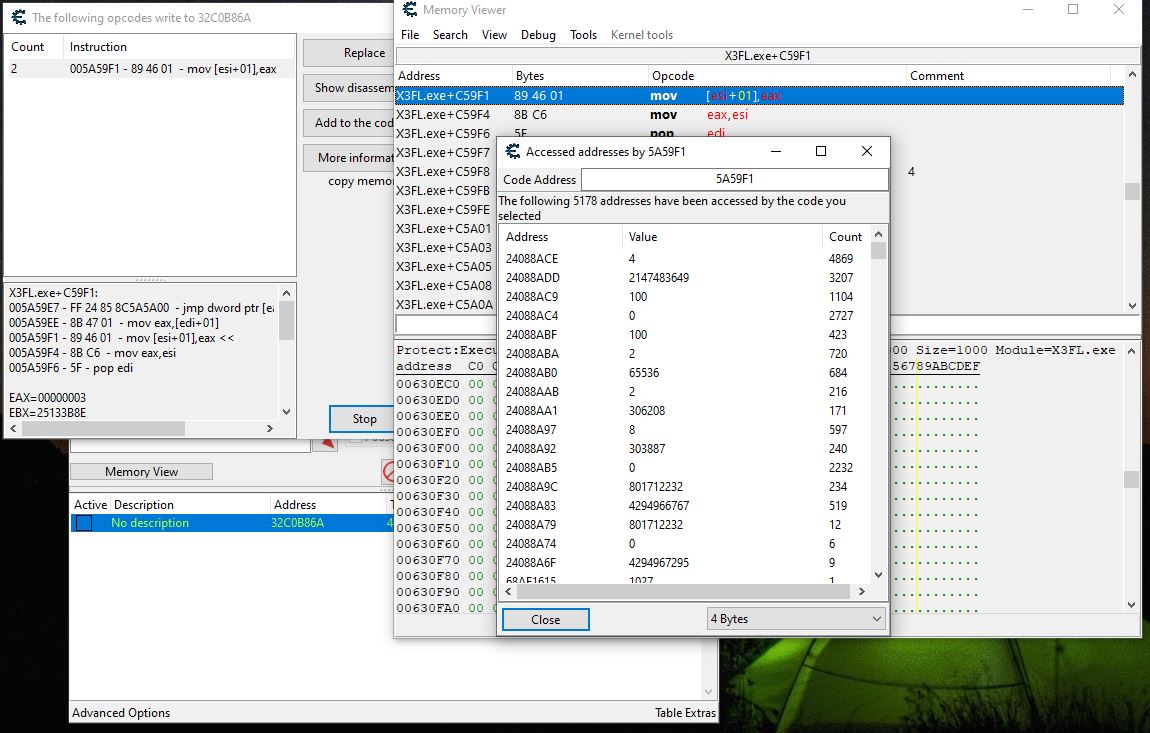Click the Cheat Engine icon in Memory Viewer title
The height and width of the screenshot is (733, 1150).
[x=409, y=10]
